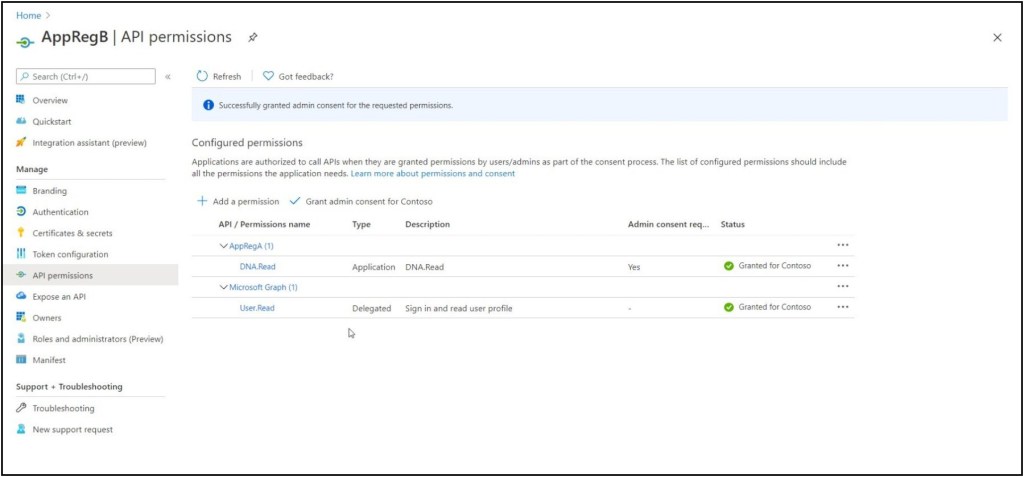Click the Got feedback heart icon
Screen dimensions: 1024x477
tap(268, 76)
